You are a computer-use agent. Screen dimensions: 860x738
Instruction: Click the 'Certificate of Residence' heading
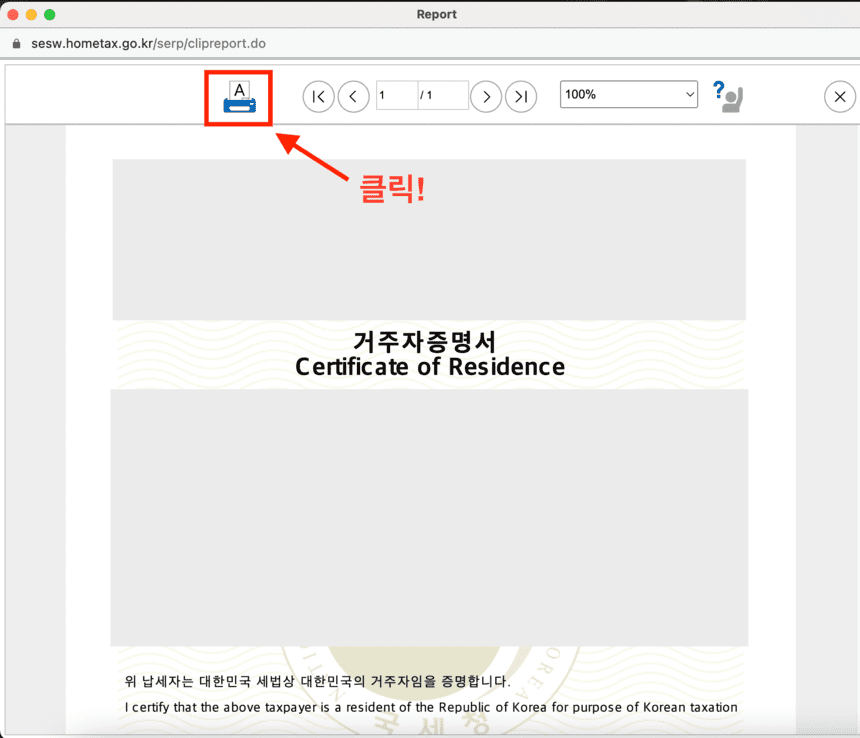click(x=430, y=367)
